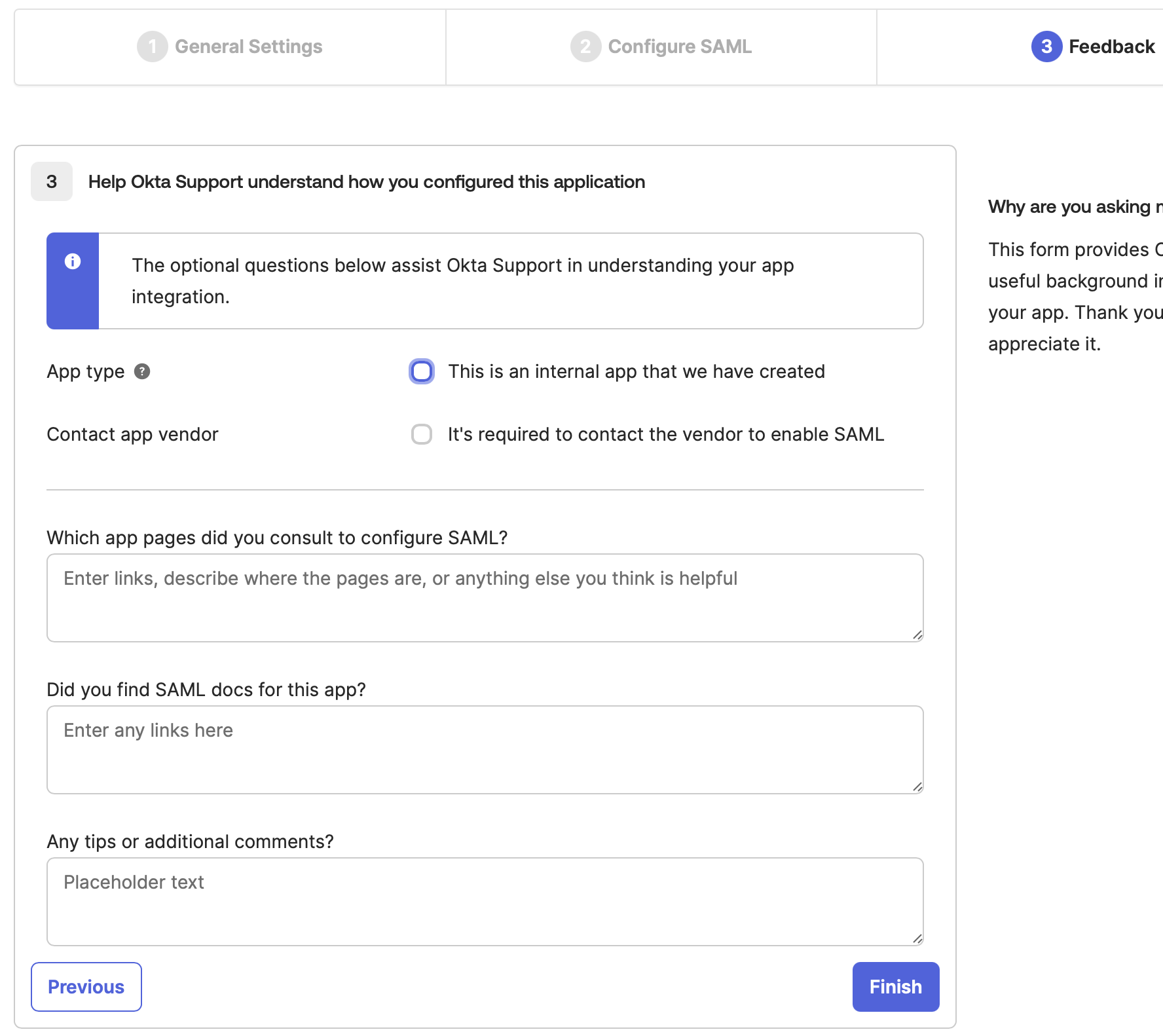The height and width of the screenshot is (1036, 1163).
Task: Click the number 1 step circle icon
Action: pyautogui.click(x=153, y=46)
